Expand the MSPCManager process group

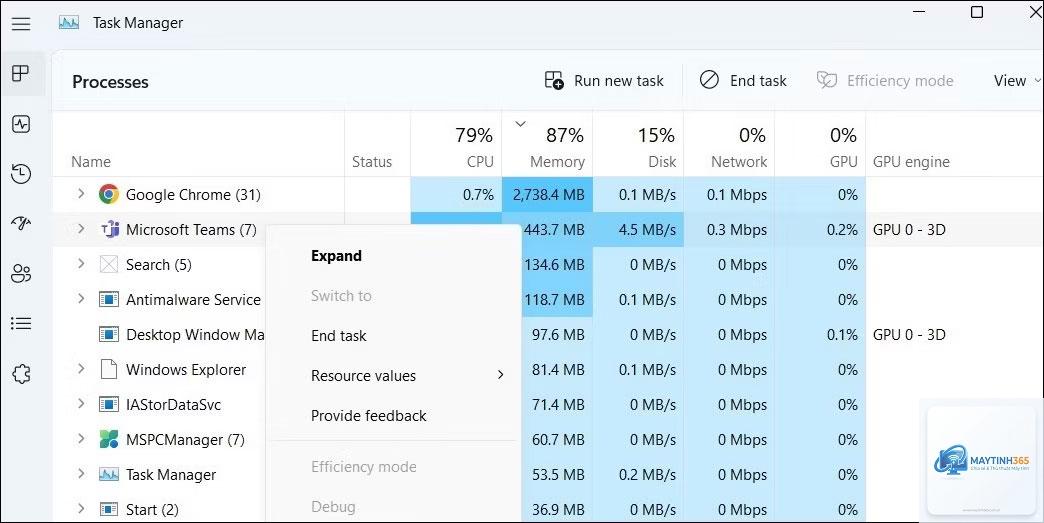click(81, 438)
